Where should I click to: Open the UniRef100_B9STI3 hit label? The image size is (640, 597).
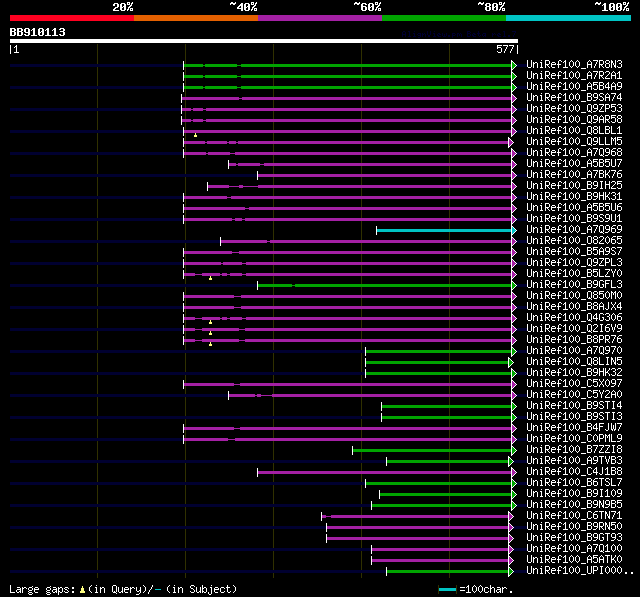[x=574, y=417]
